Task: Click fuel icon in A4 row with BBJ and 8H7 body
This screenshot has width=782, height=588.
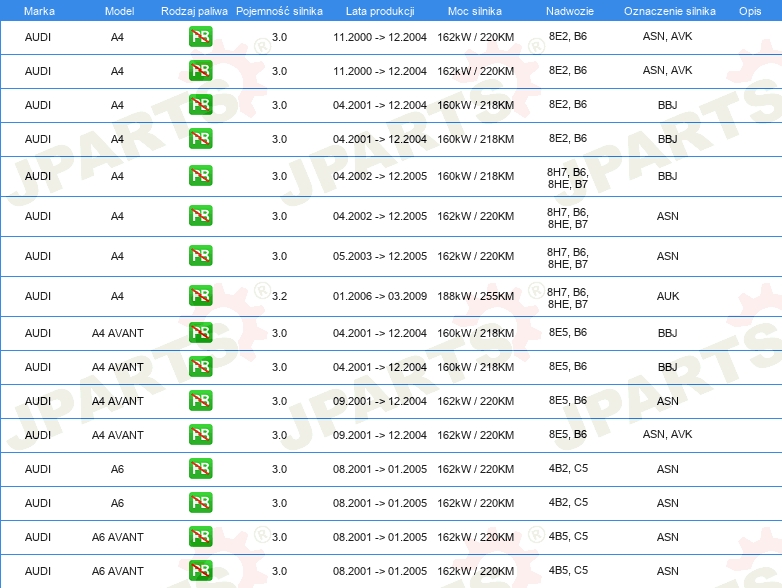Action: point(200,176)
